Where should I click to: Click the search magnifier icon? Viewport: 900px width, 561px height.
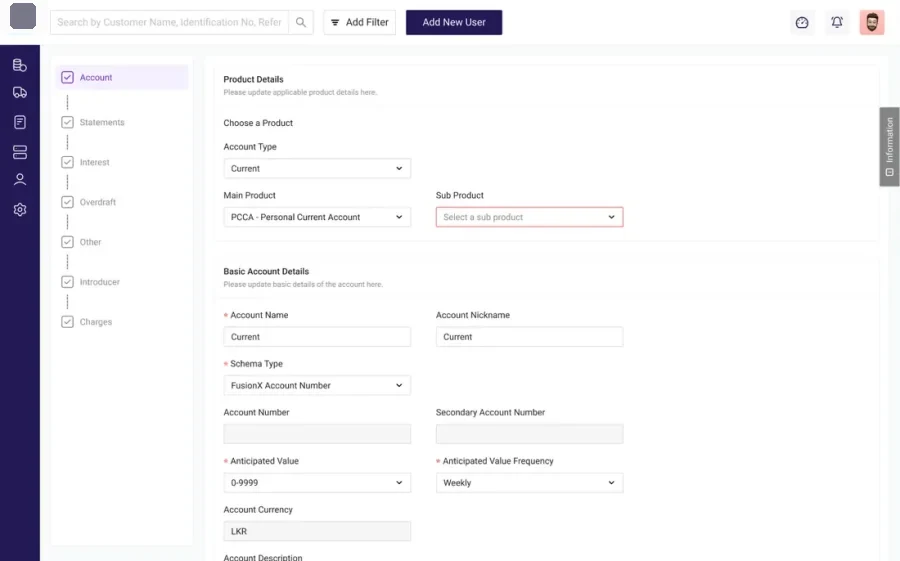pos(301,22)
